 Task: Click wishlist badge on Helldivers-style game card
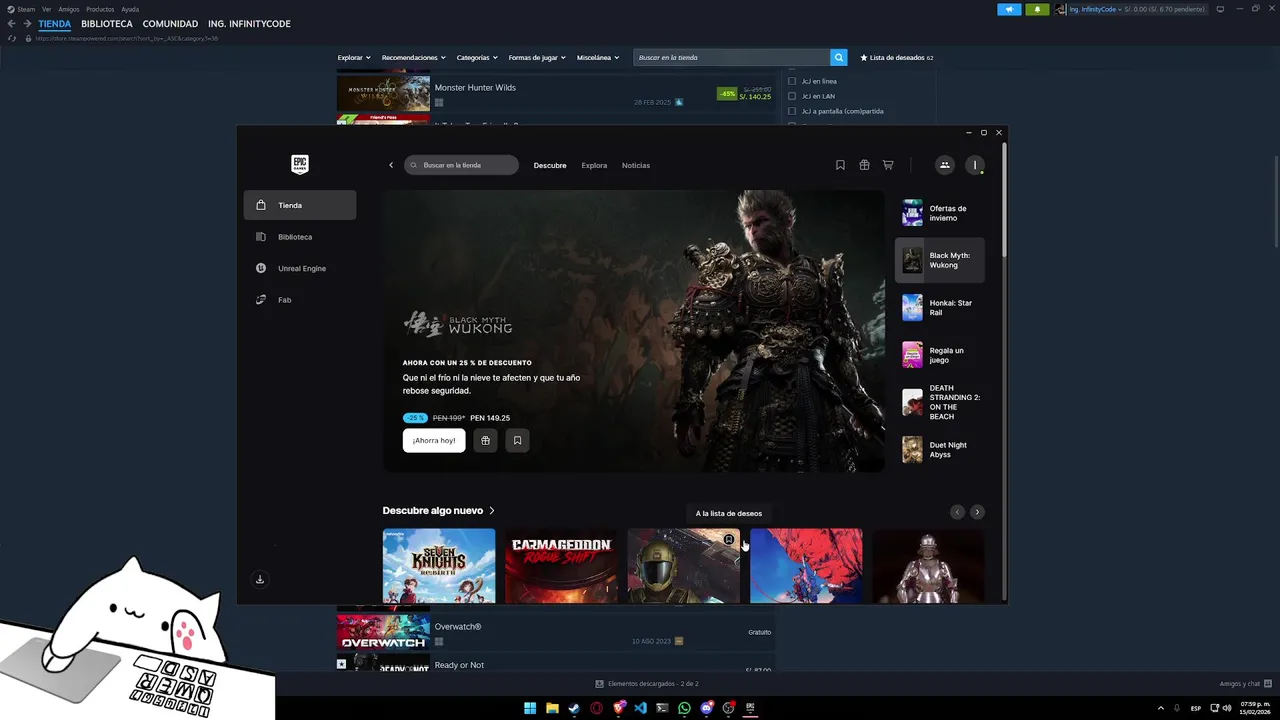click(729, 540)
